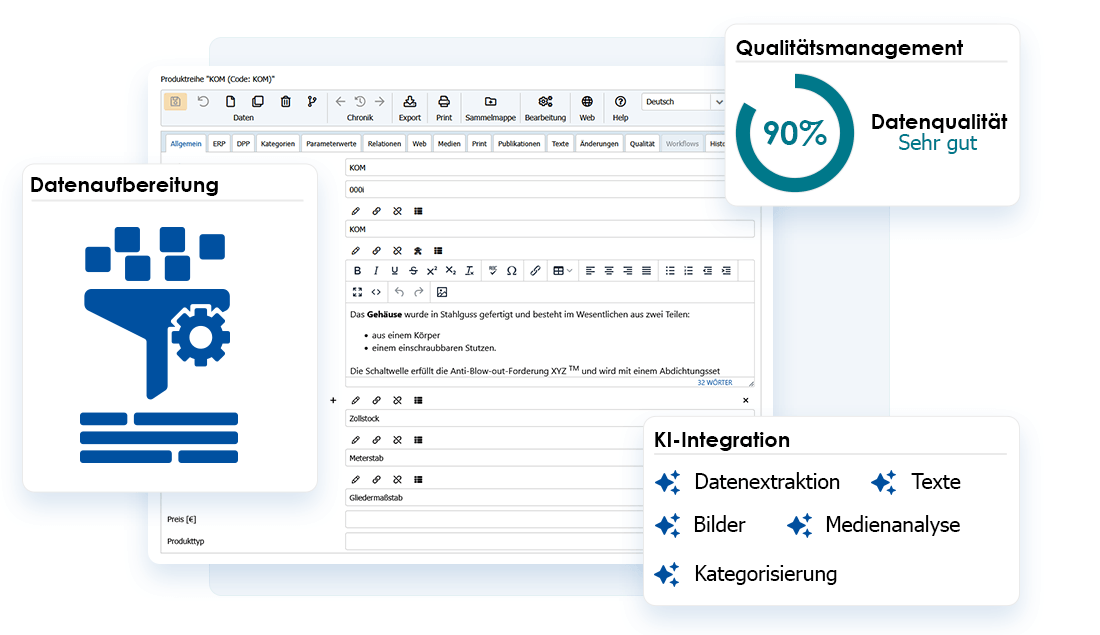Image resolution: width=1100 pixels, height=635 pixels.
Task: Center align the text
Action: [x=609, y=271]
